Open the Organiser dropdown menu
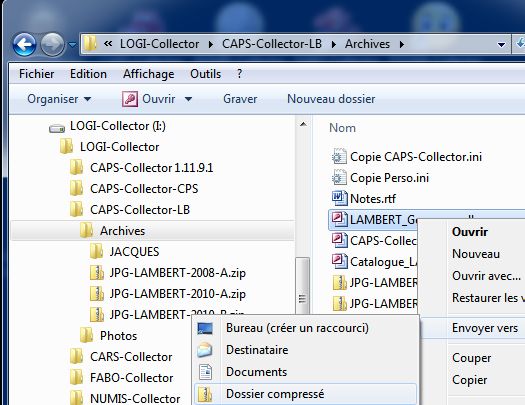Screen dimensions: 525x405 pos(59,99)
